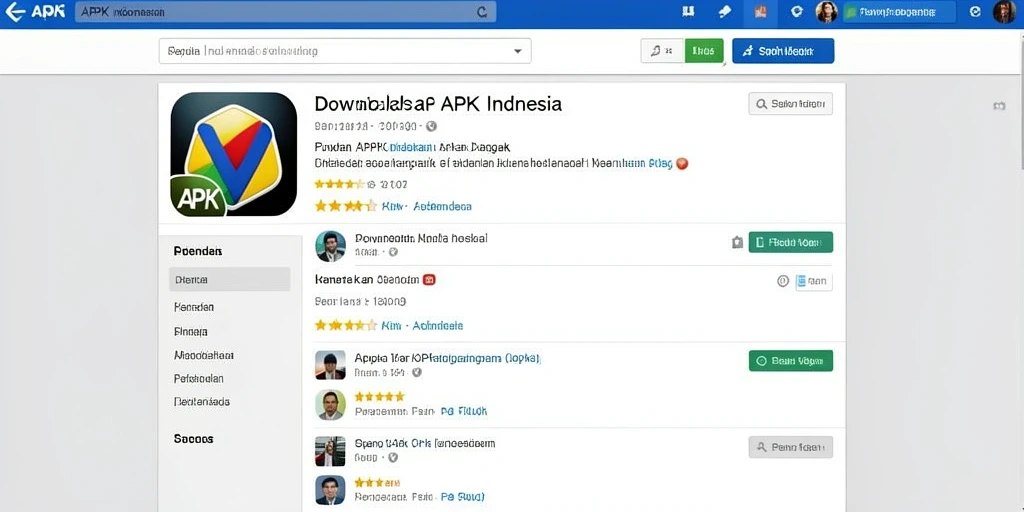1024x512 pixels.
Task: Click verified badge under Apiple entry title
Action: (x=417, y=372)
